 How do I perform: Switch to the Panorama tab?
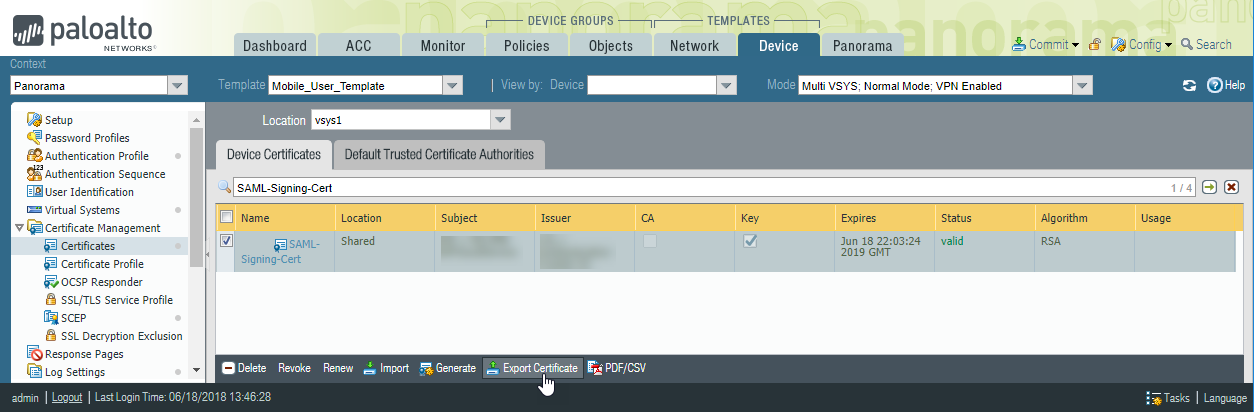pyautogui.click(x=863, y=45)
